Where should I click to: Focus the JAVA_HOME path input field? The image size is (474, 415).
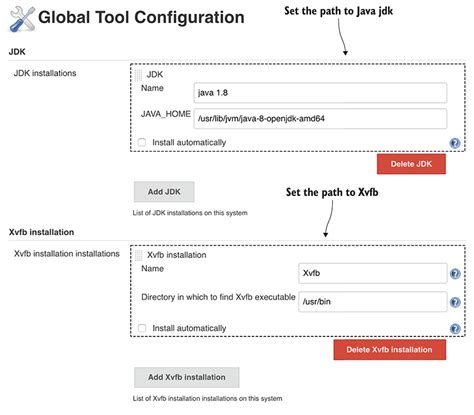320,119
